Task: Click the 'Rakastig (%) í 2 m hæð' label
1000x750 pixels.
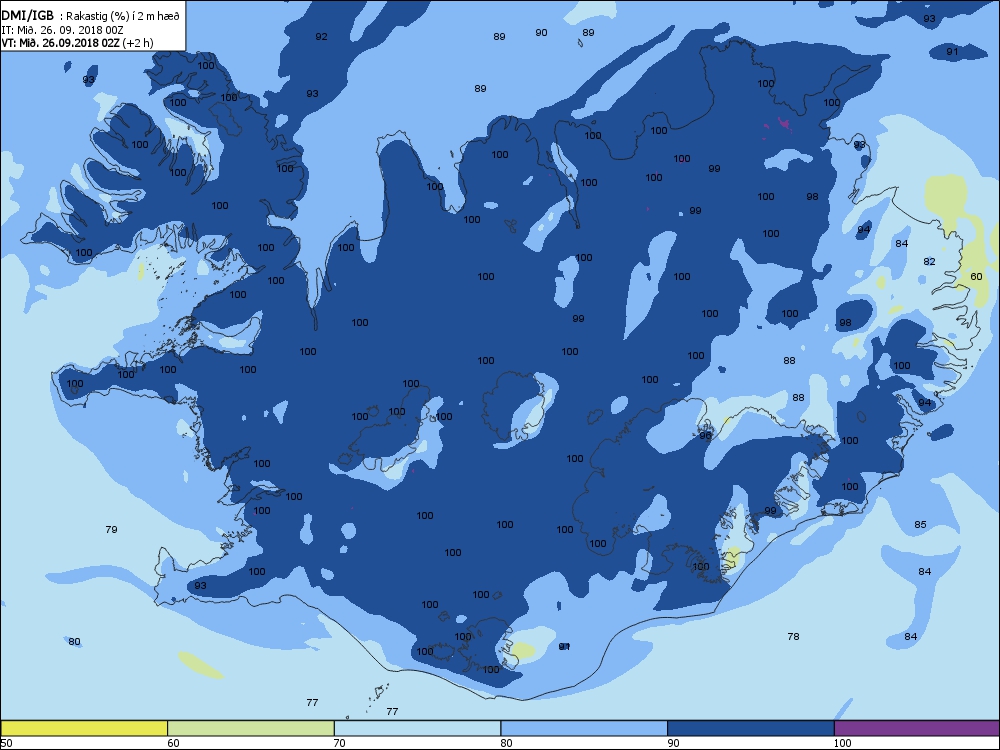Action: (123, 17)
